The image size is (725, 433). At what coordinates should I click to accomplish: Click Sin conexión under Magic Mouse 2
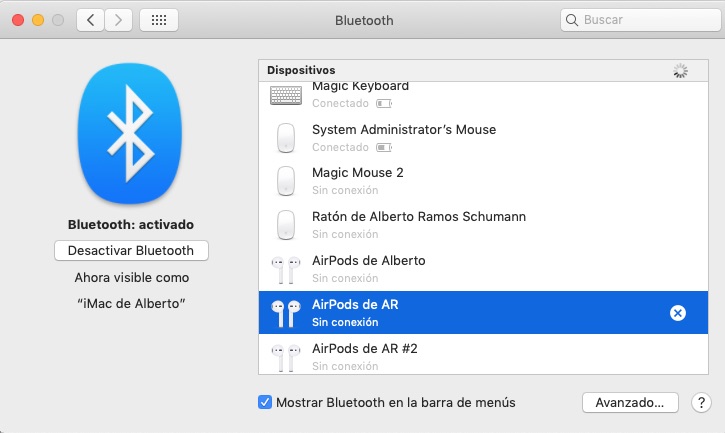pyautogui.click(x=345, y=190)
